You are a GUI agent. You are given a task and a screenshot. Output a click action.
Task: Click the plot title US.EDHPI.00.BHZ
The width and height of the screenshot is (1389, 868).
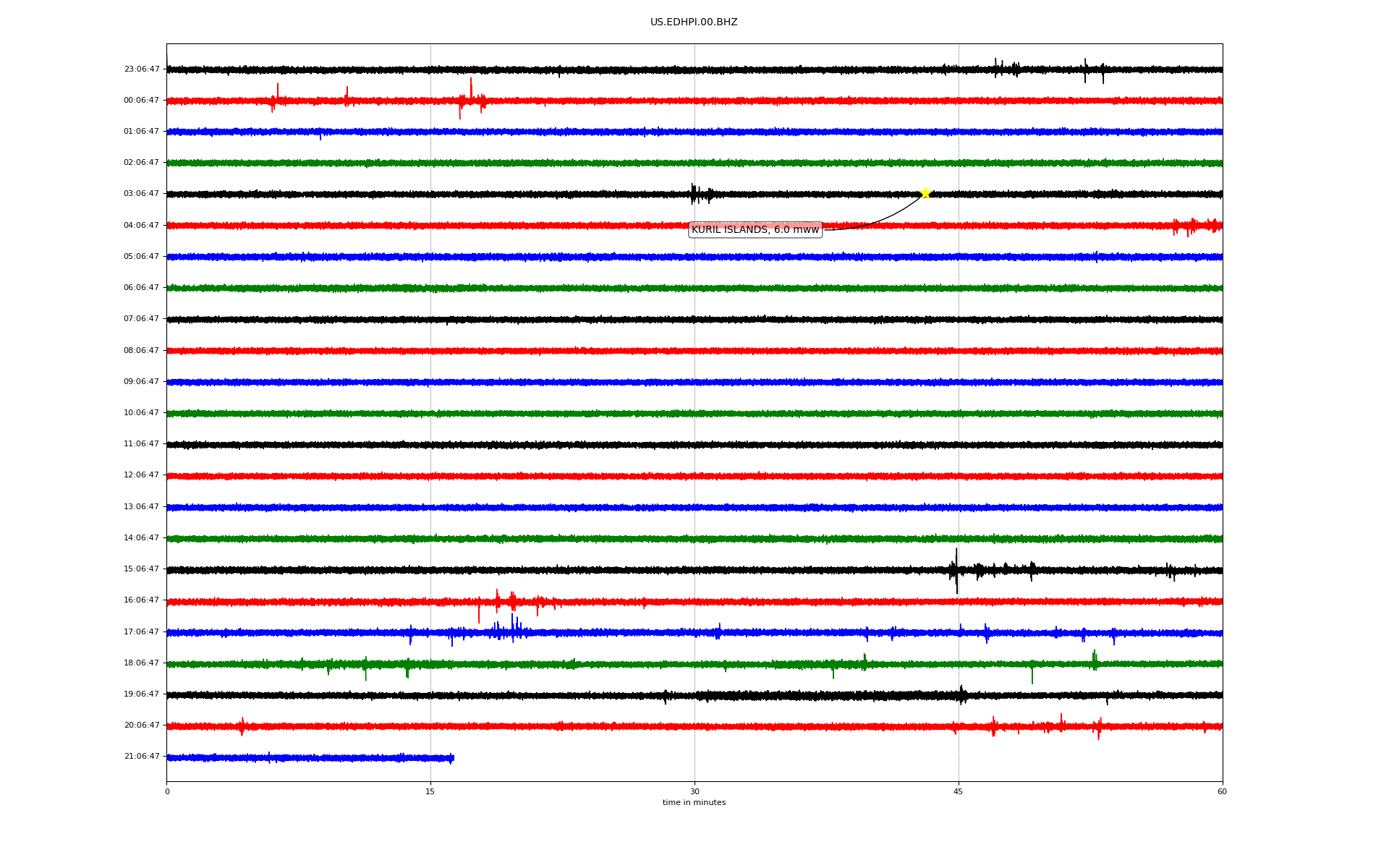694,22
